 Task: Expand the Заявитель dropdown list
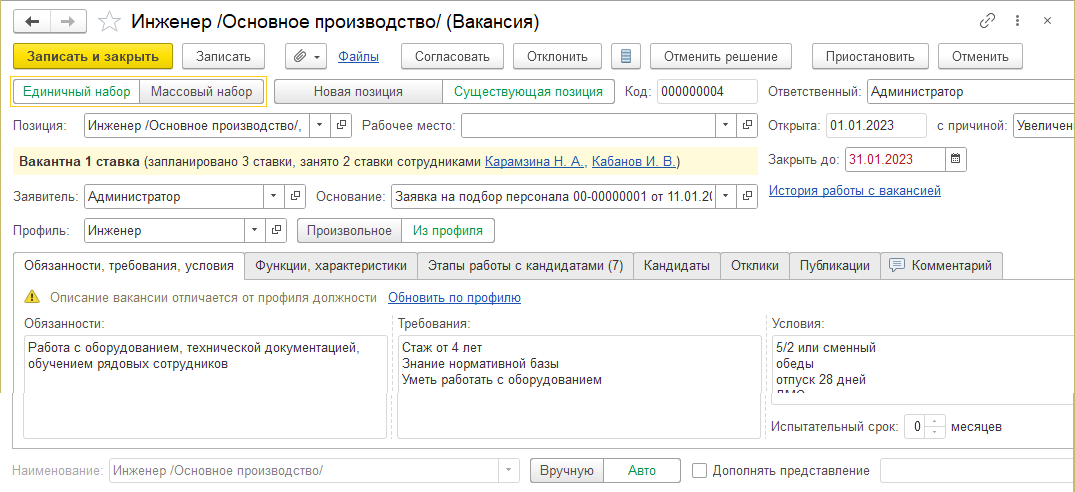click(274, 196)
